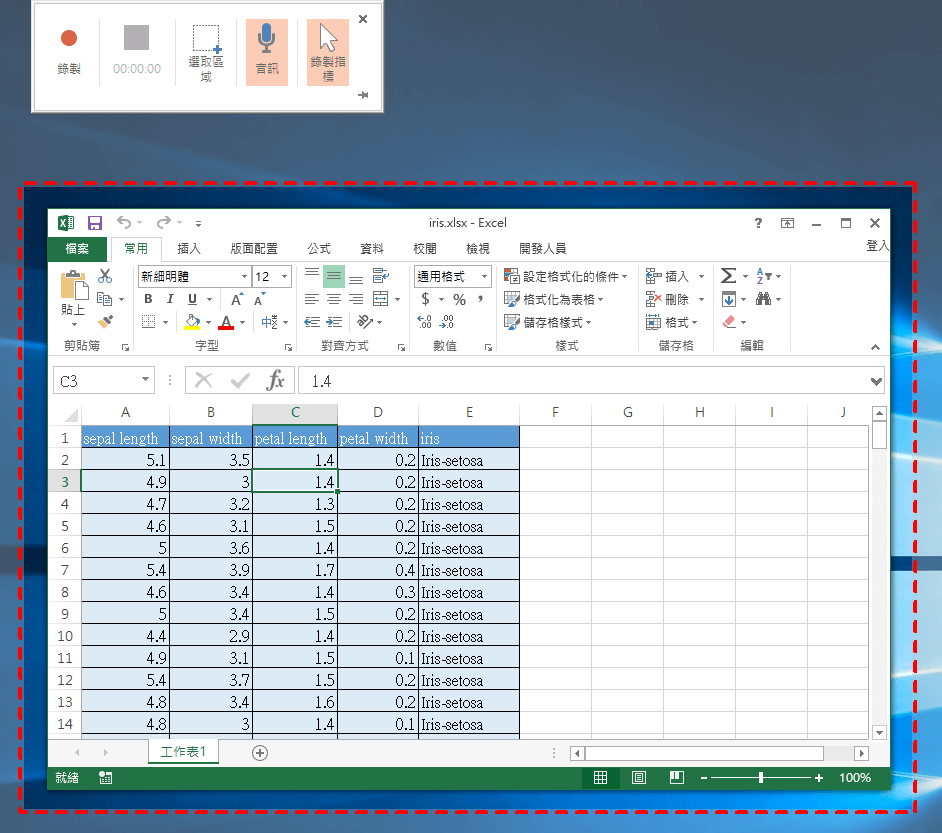
Task: Open the 公式 ribbon tab
Action: [318, 249]
